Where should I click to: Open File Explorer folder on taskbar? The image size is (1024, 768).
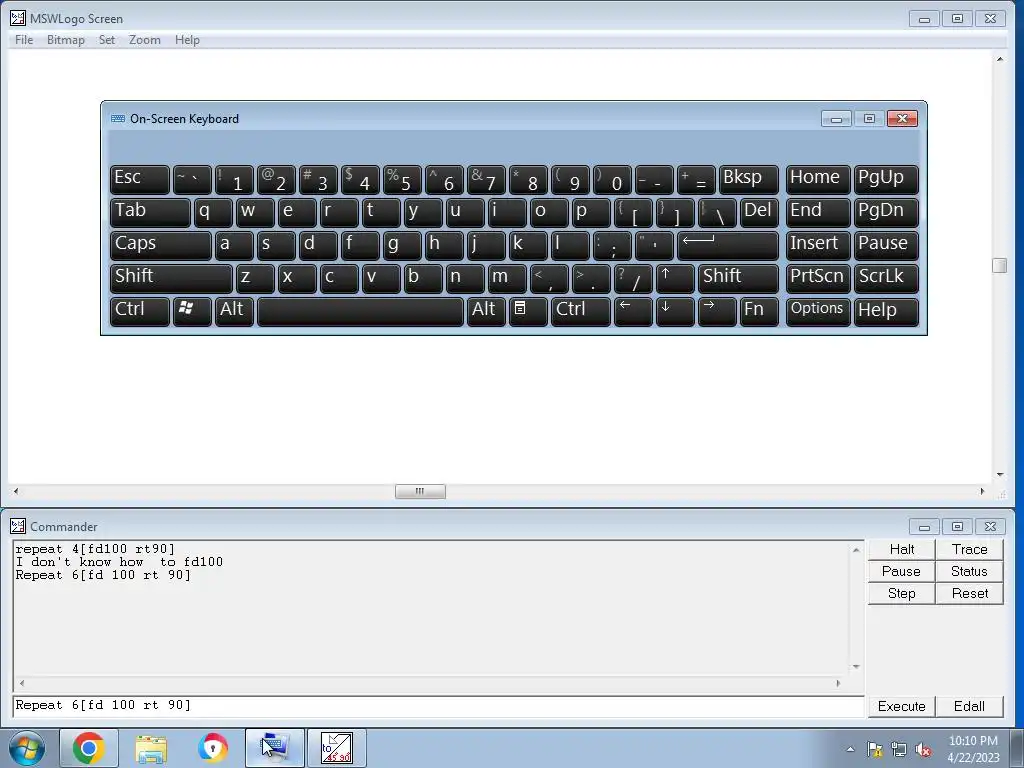coord(151,748)
